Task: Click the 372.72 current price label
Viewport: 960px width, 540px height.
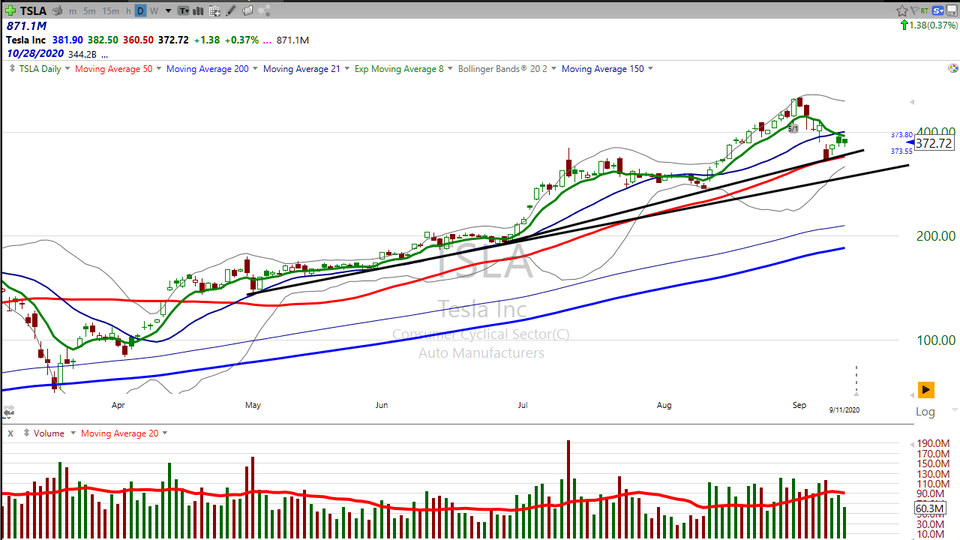Action: (934, 143)
